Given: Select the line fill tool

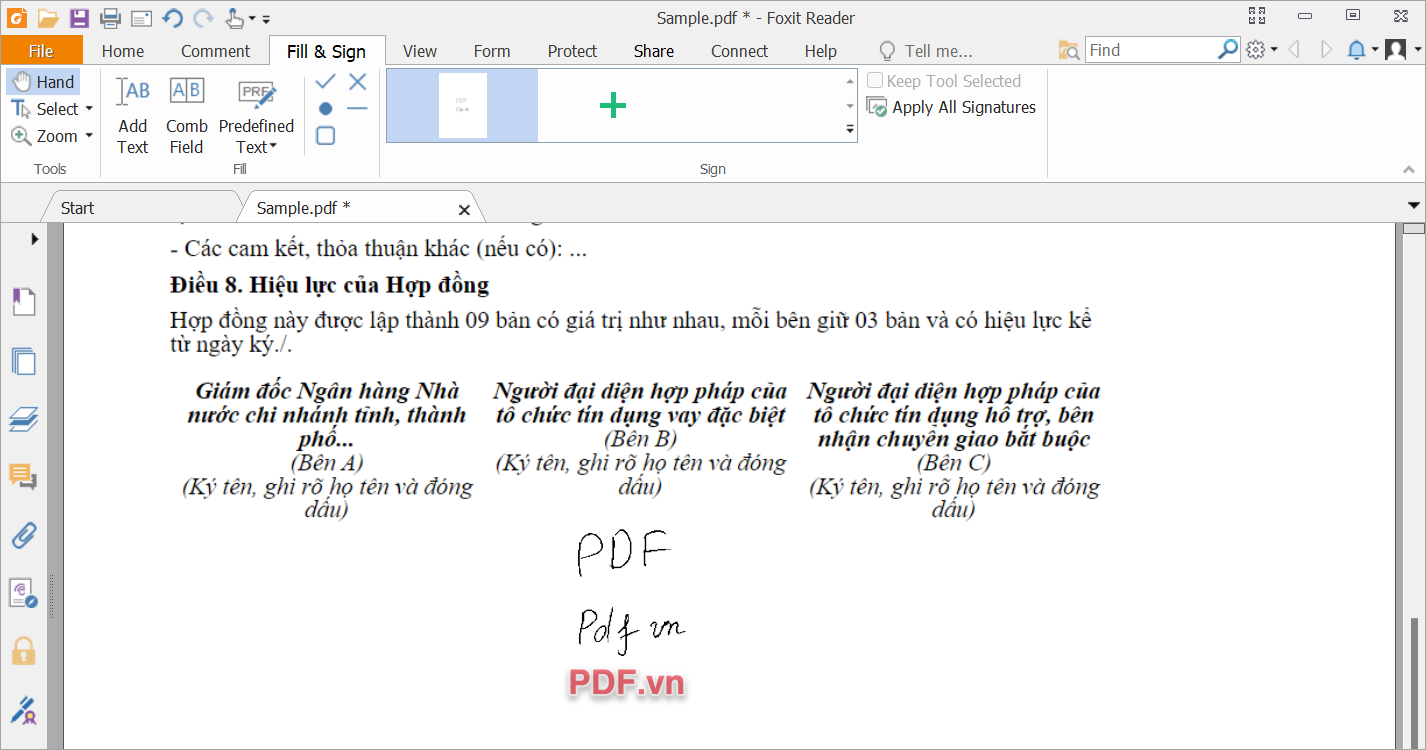Looking at the screenshot, I should click(357, 108).
